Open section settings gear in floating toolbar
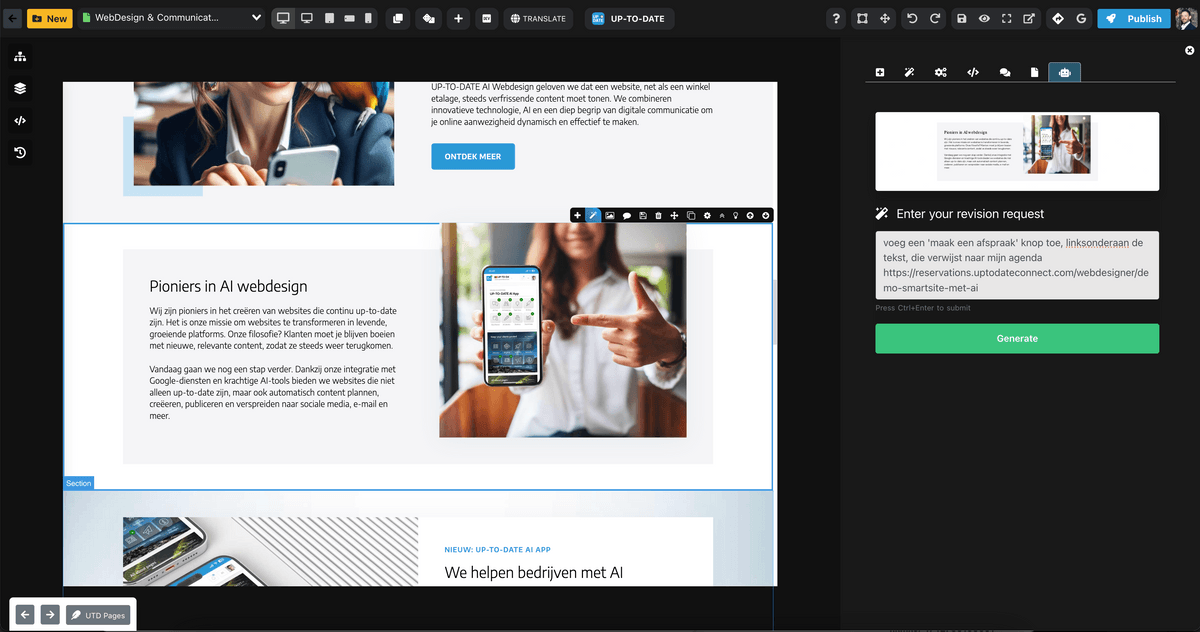The width and height of the screenshot is (1200, 632). (707, 215)
